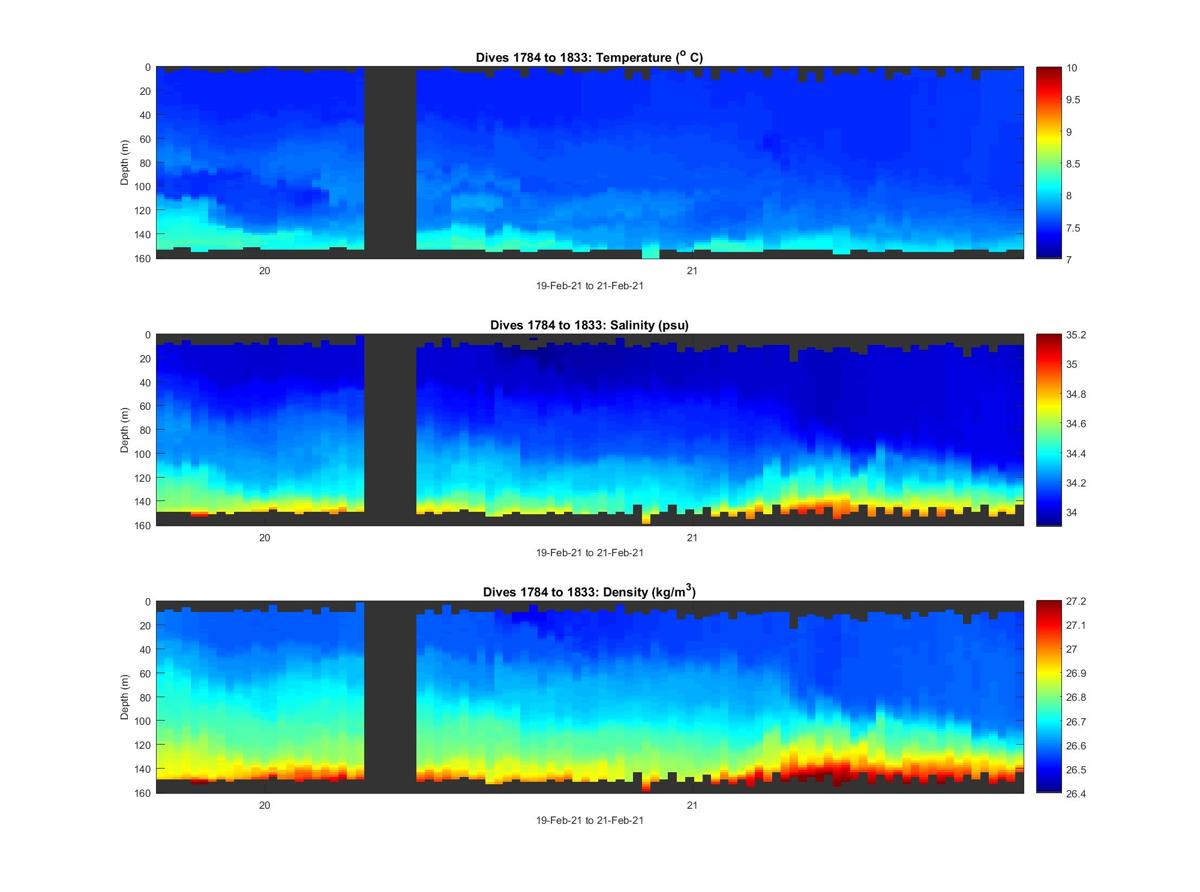Click x-axis tick 20 under Density plot
This screenshot has width=1200, height=892.
click(x=265, y=804)
